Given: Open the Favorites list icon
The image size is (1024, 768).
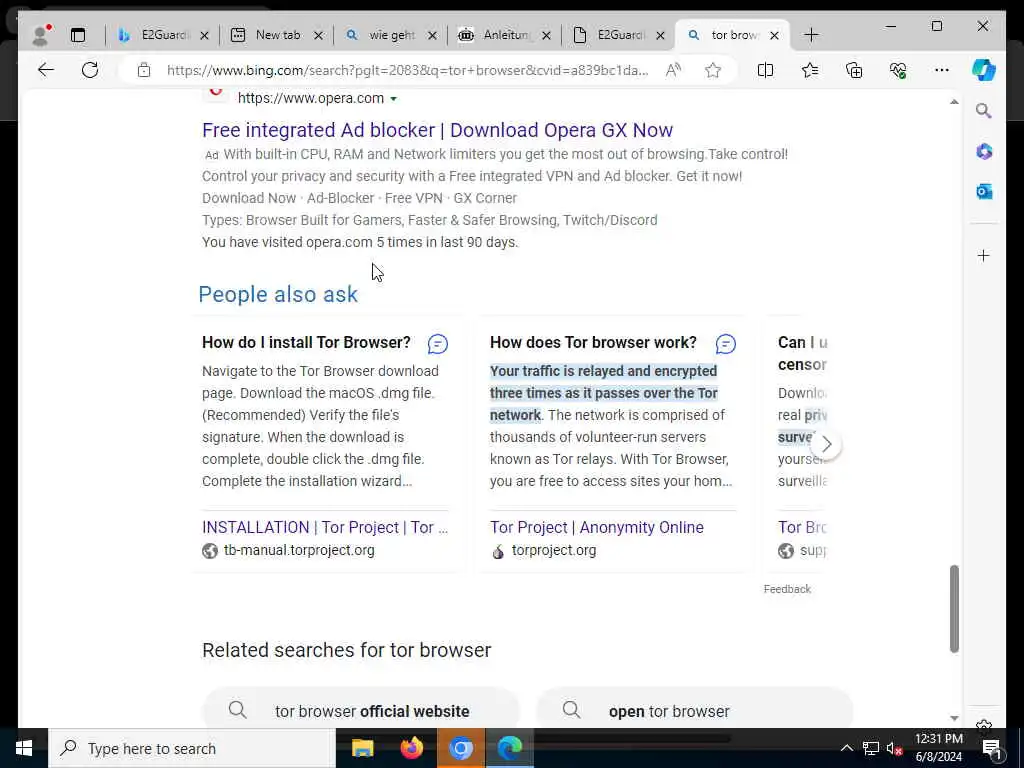Looking at the screenshot, I should click(810, 70).
